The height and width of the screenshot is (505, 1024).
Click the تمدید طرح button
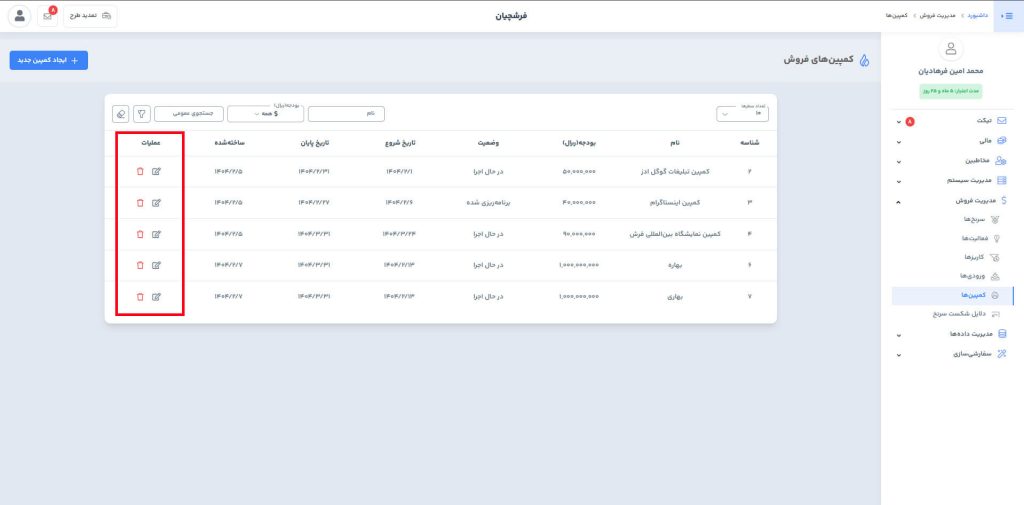click(x=91, y=16)
